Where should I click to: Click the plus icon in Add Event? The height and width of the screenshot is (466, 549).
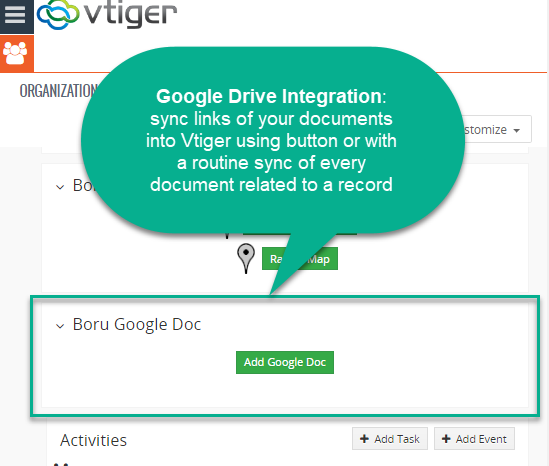pos(446,439)
